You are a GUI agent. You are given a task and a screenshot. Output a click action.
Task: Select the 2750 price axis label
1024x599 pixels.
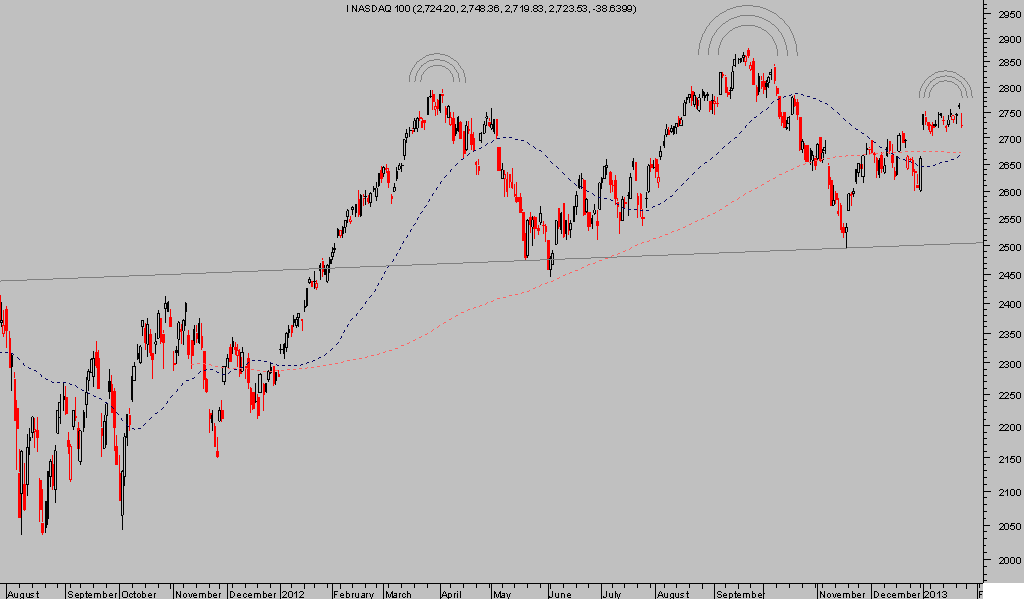1001,114
